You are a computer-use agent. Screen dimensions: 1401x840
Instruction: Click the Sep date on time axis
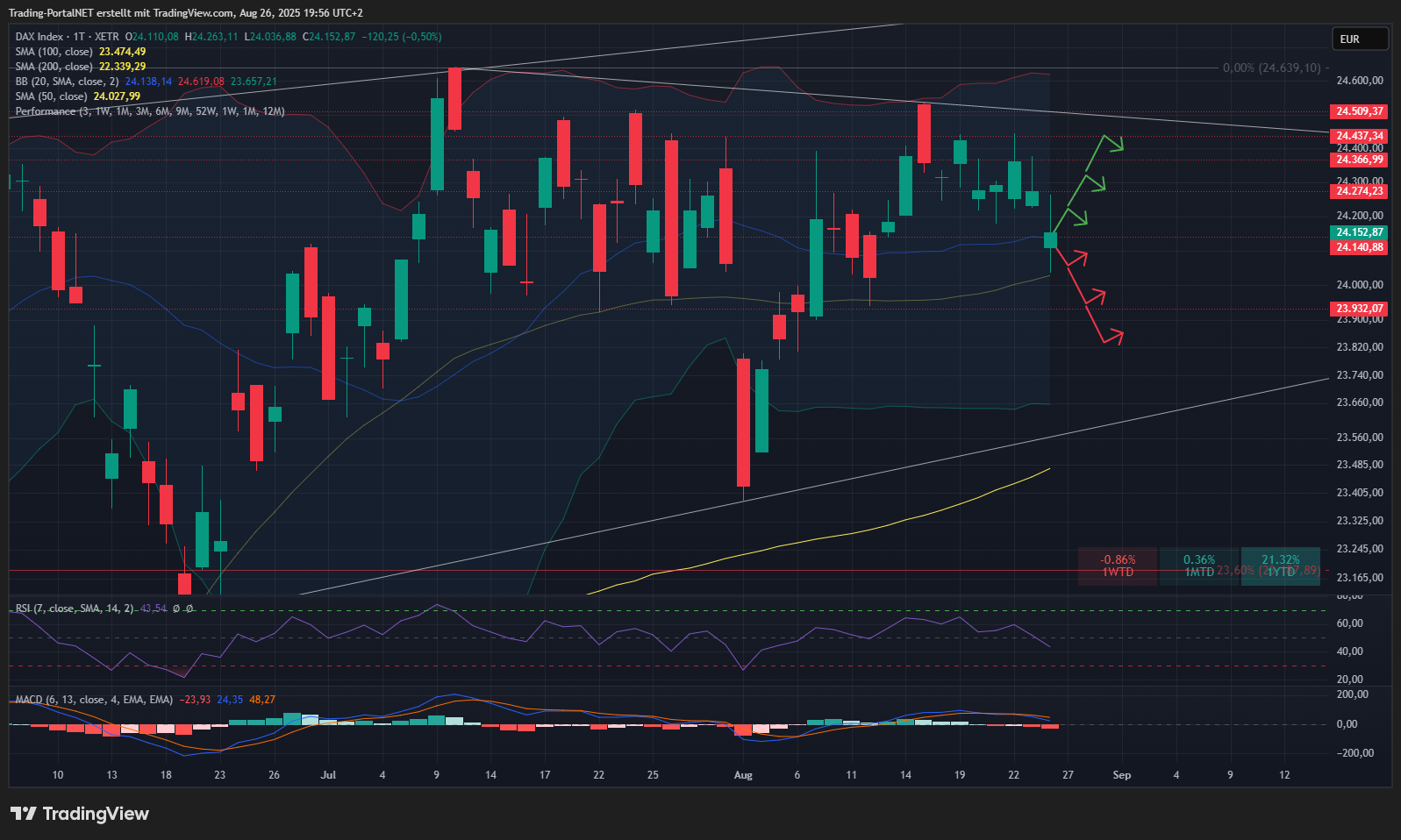click(1121, 774)
